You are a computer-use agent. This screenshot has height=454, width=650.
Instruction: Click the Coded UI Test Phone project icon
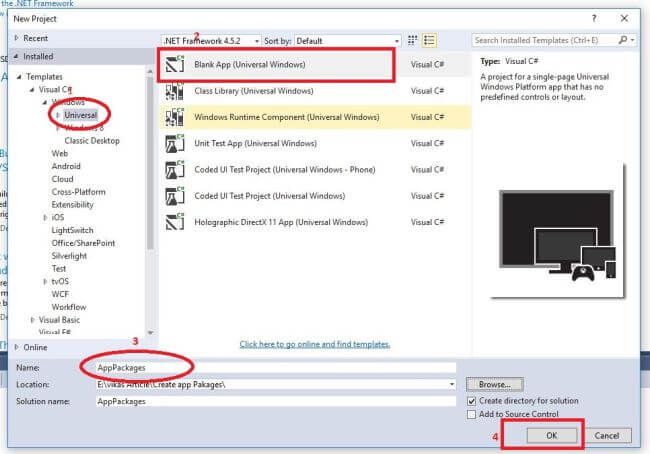pos(175,170)
